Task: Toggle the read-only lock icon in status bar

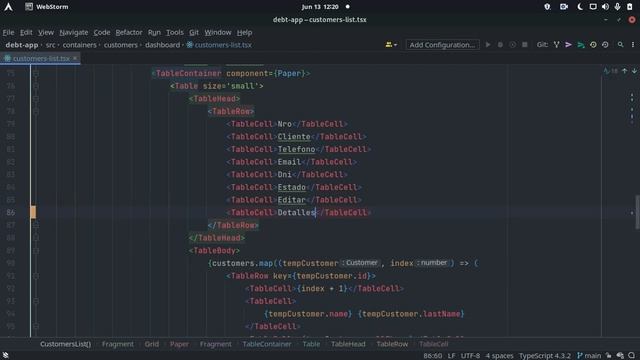Action: click(609, 356)
